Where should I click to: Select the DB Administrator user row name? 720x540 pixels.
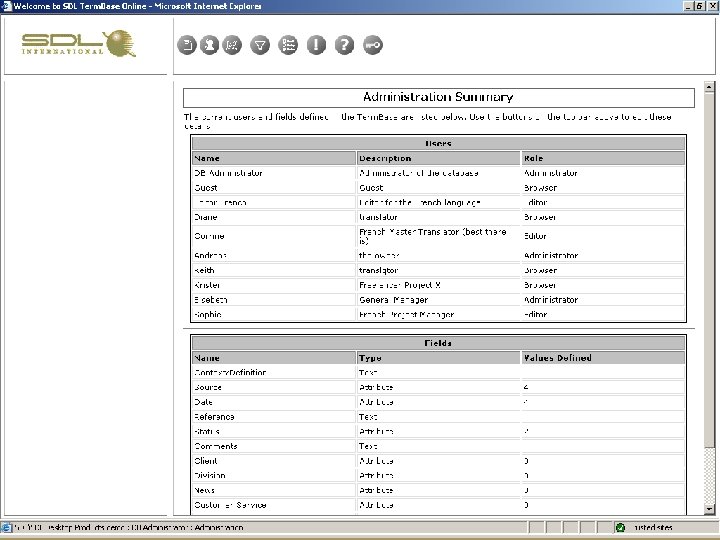click(228, 173)
